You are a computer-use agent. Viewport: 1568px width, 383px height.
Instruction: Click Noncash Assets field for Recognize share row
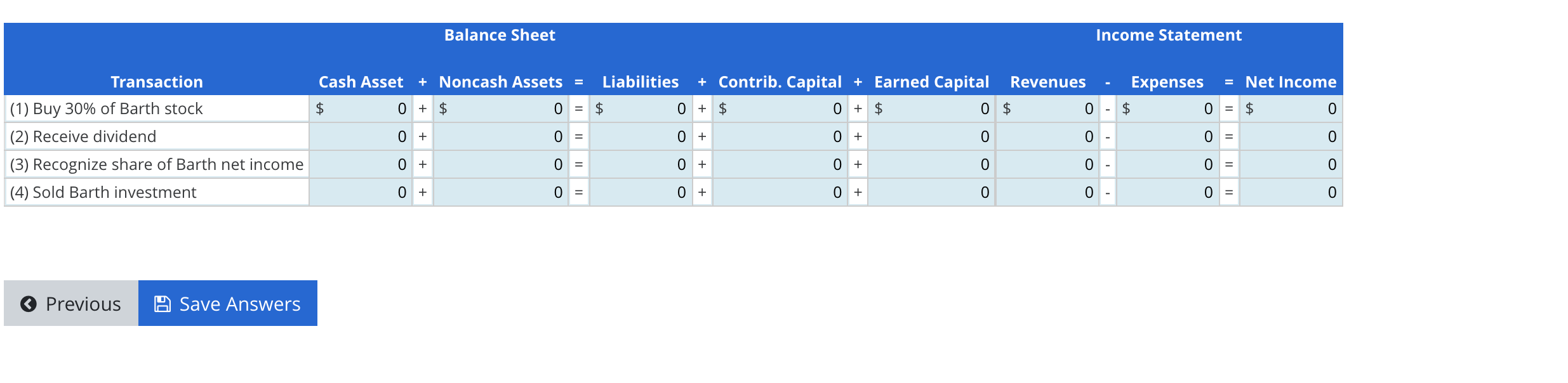tap(502, 164)
